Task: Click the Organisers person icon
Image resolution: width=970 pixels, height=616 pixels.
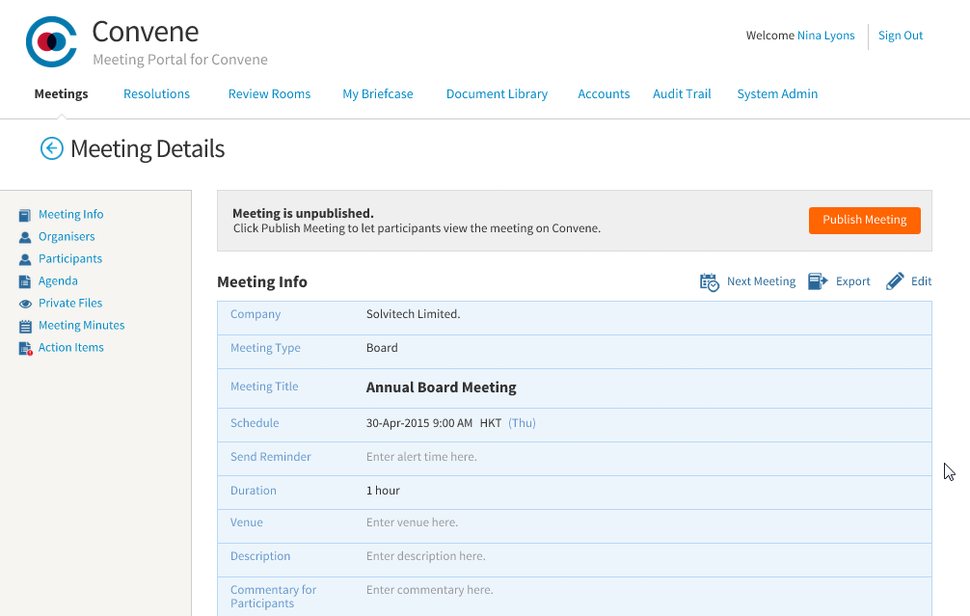Action: coord(25,237)
